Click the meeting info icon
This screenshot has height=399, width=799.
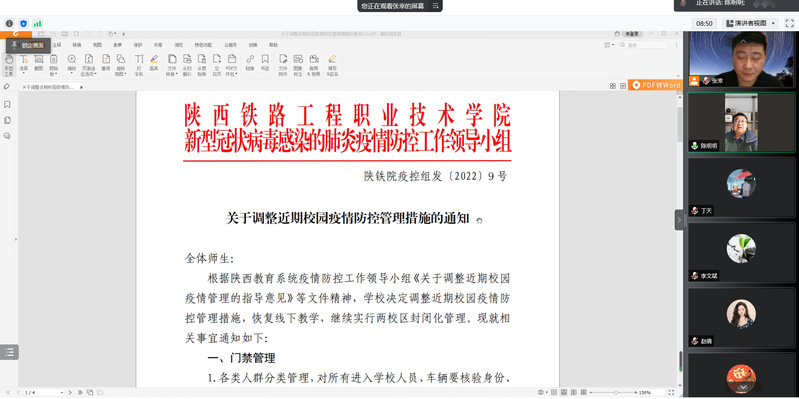[9, 23]
